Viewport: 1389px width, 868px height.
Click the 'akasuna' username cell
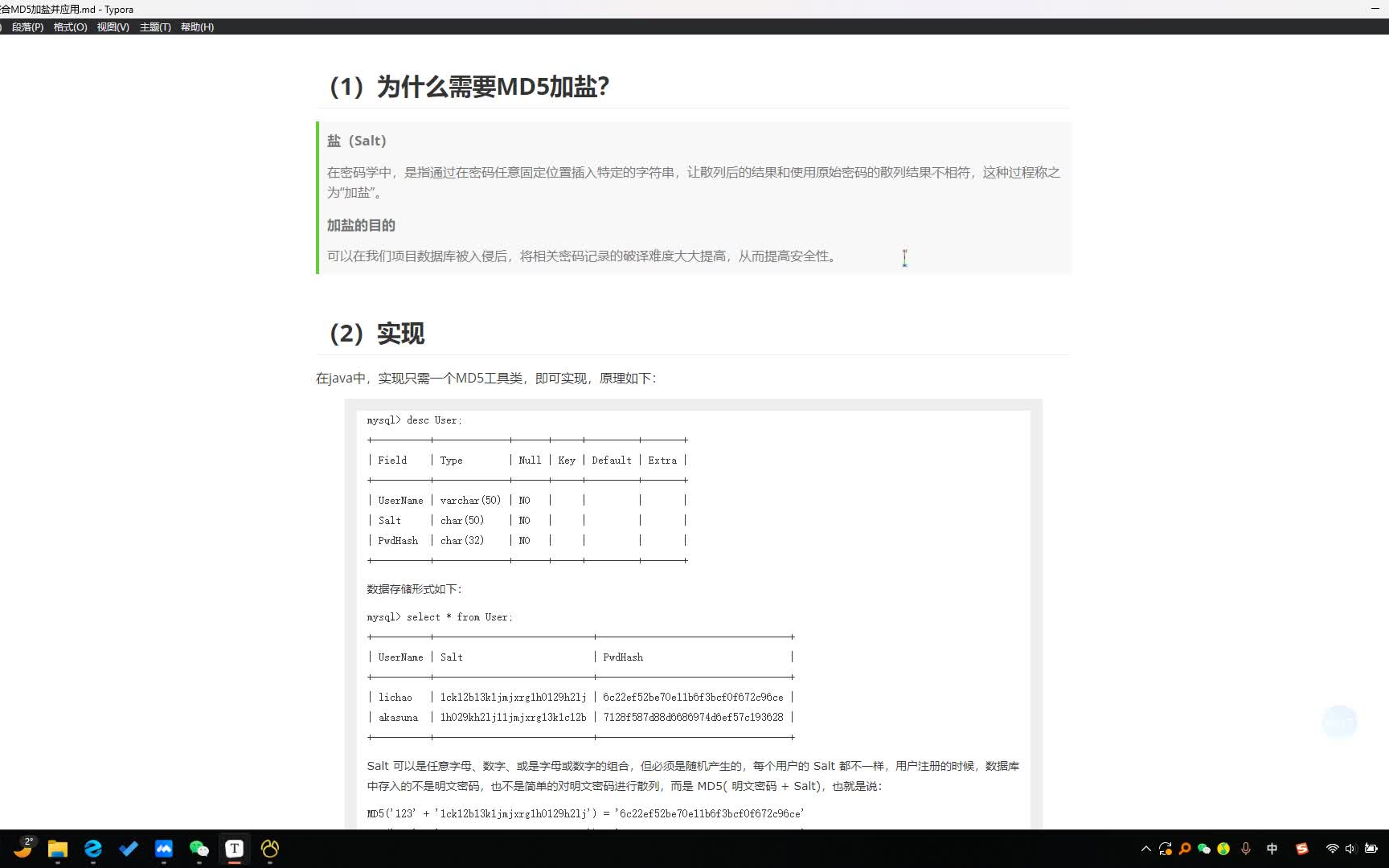pos(398,717)
